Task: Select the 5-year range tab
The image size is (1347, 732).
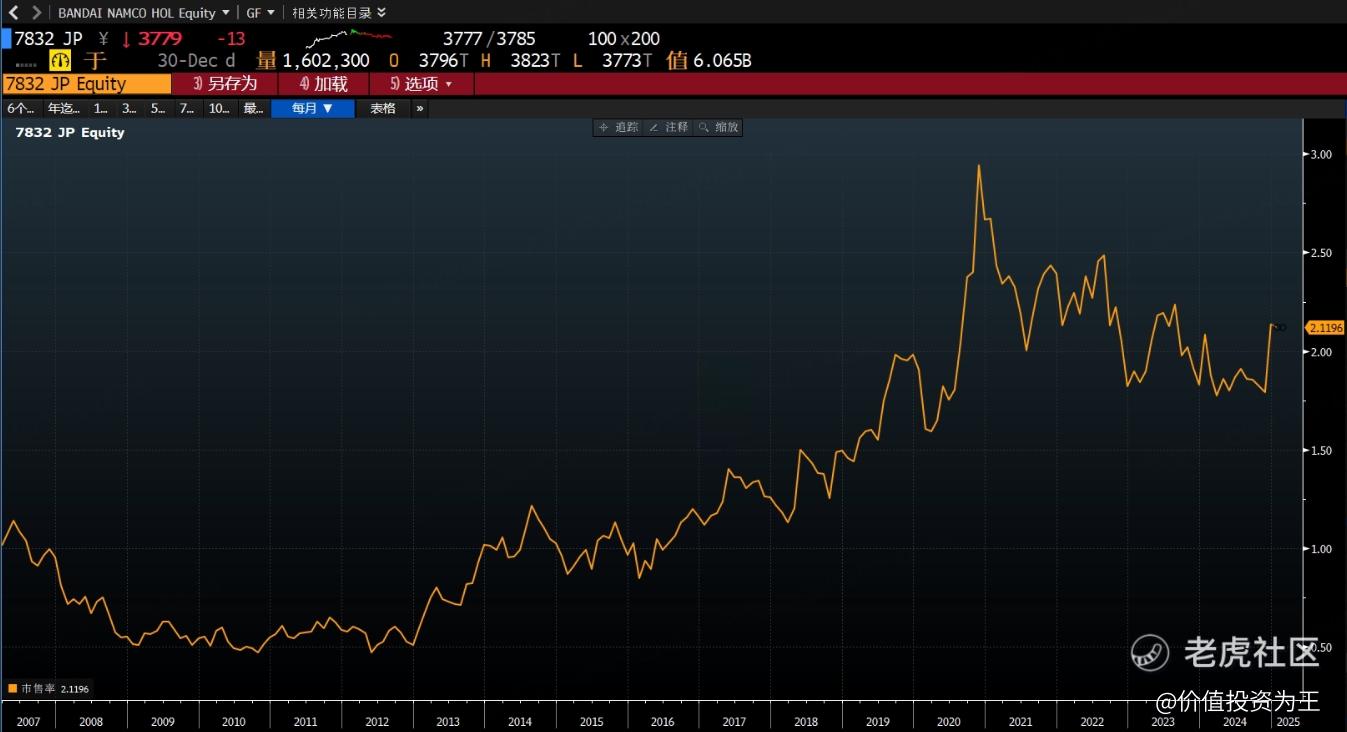Action: [158, 108]
